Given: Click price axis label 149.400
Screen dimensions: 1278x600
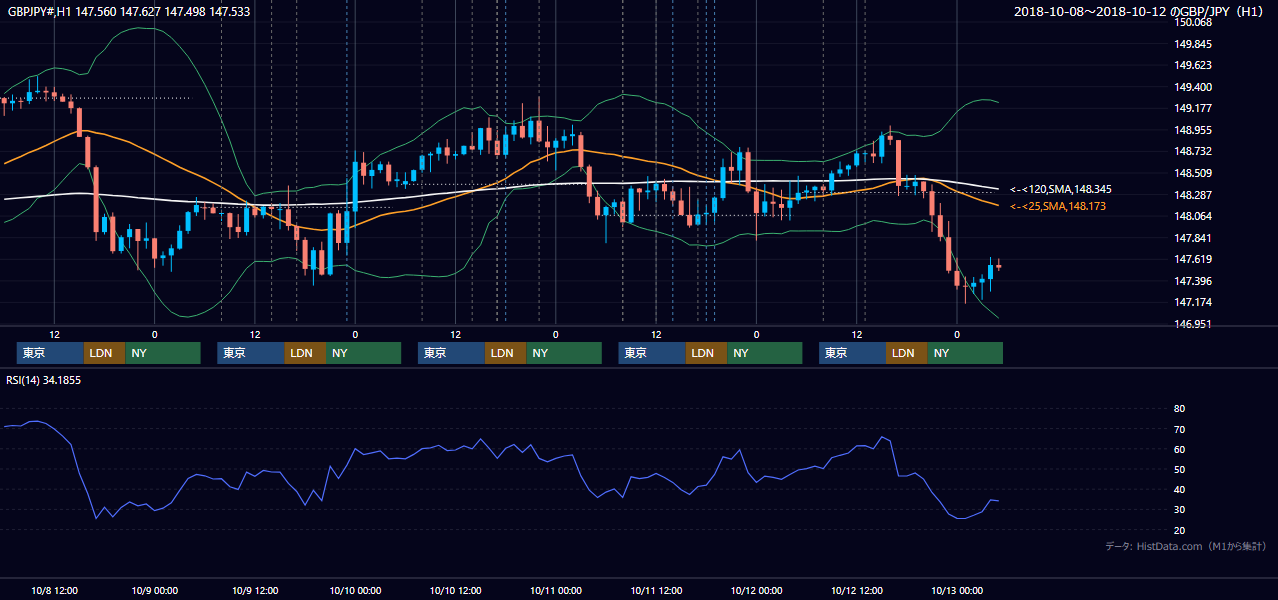Looking at the screenshot, I should 1192,87.
